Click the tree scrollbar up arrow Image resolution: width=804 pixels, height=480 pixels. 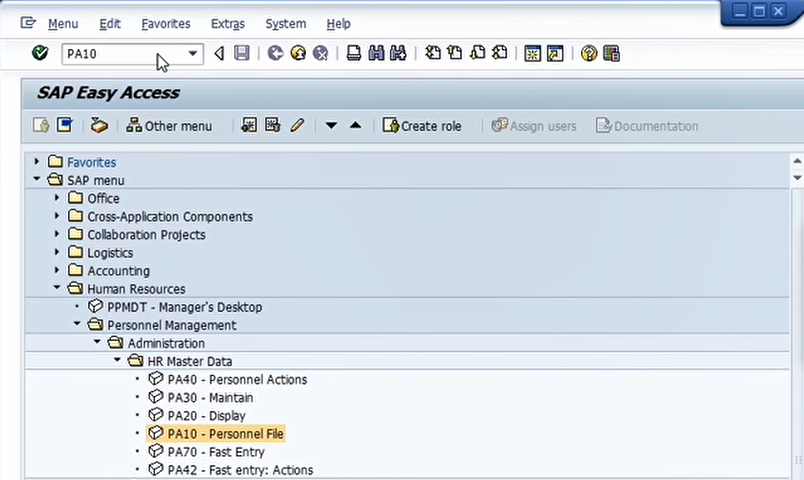point(797,161)
